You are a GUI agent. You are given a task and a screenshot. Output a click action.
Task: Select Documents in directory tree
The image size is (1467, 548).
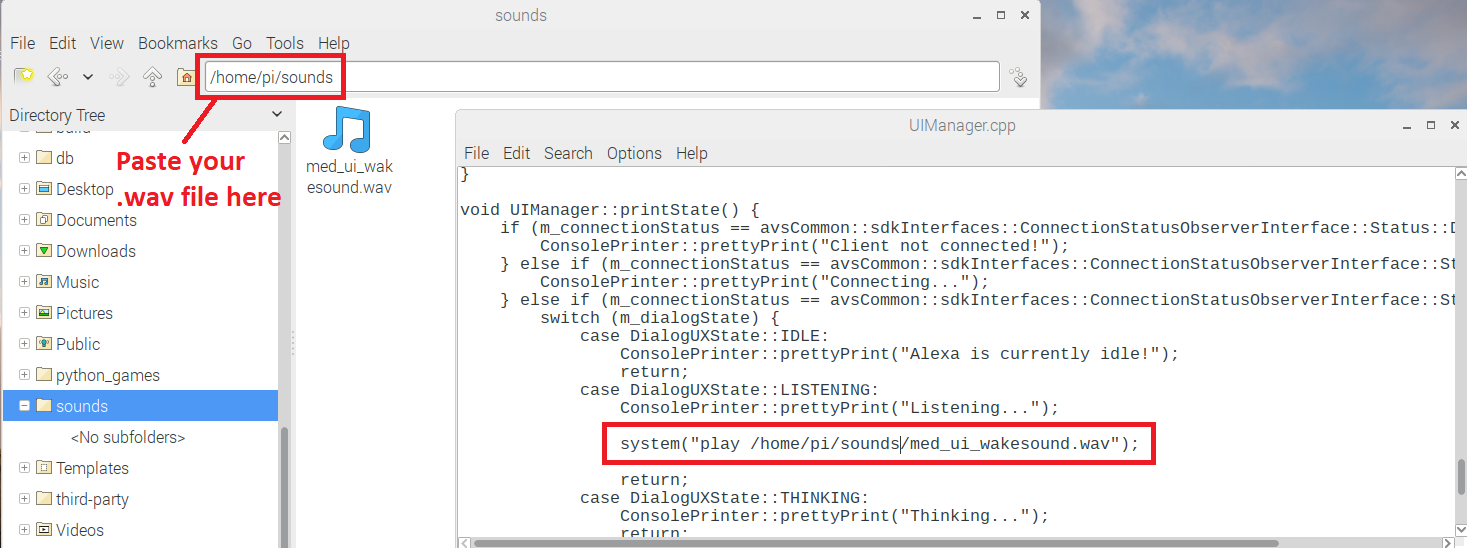tap(96, 220)
